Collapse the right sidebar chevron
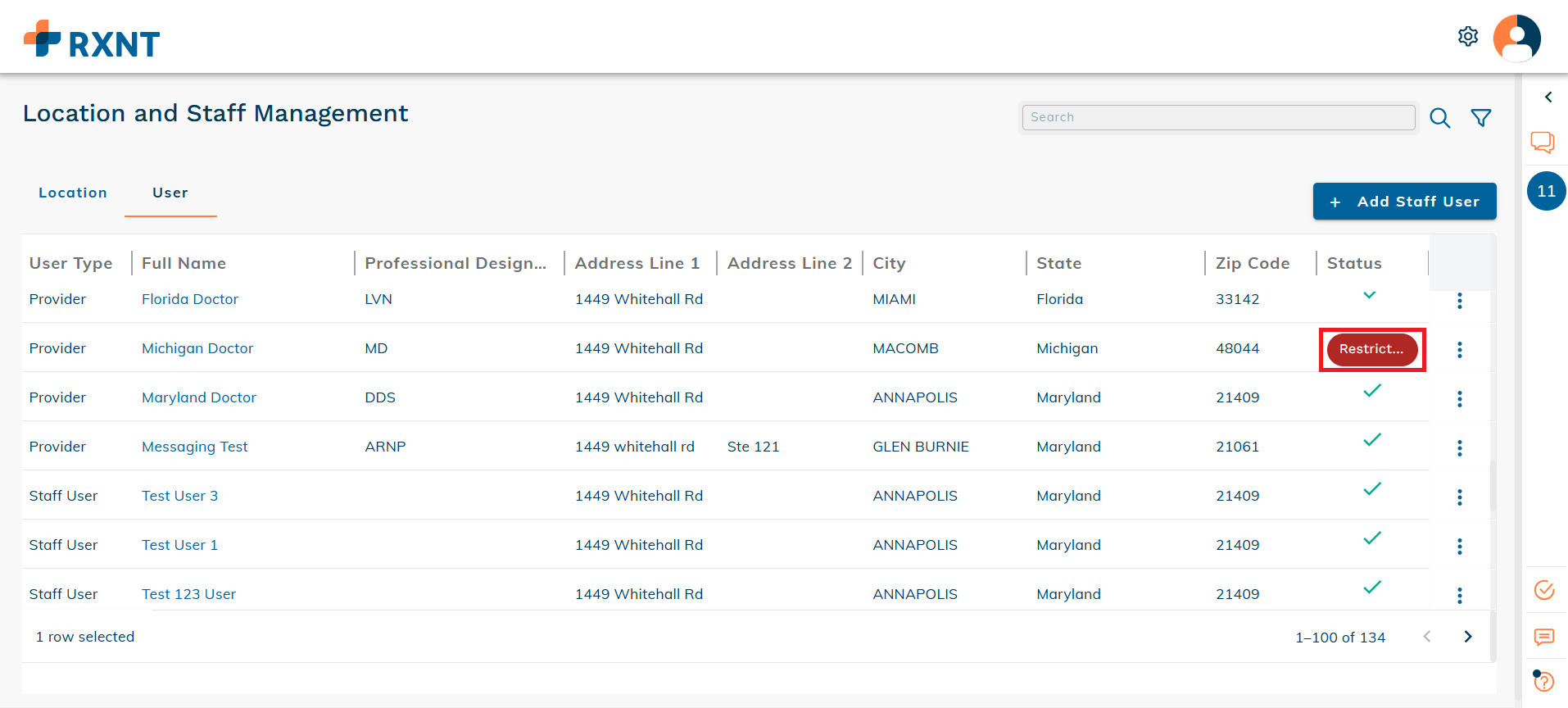 point(1548,97)
